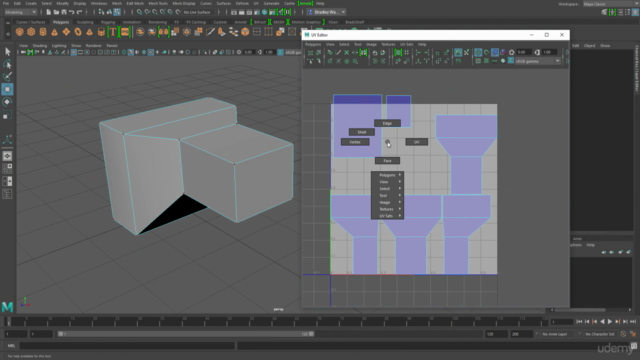The image size is (640, 360).
Task: Create a polygon torus from the shelf
Action: click(x=78, y=32)
